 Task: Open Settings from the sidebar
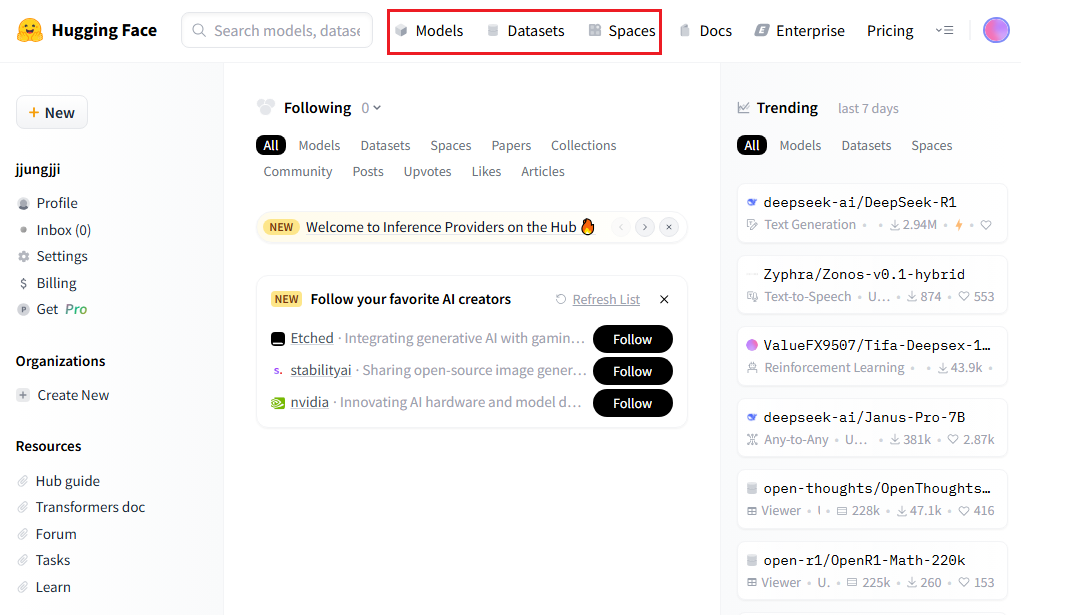click(x=53, y=256)
